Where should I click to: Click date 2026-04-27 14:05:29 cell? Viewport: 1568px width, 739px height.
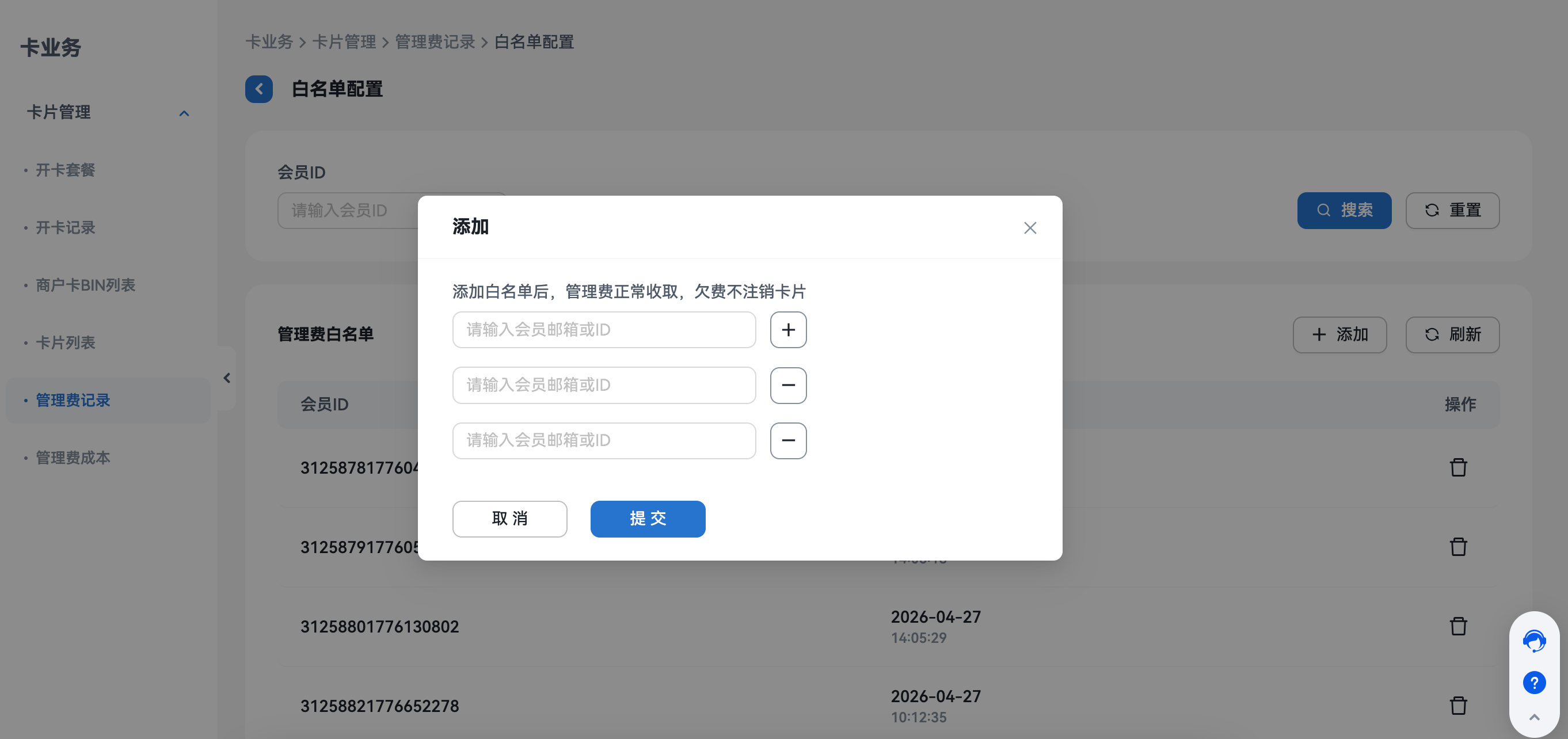935,626
